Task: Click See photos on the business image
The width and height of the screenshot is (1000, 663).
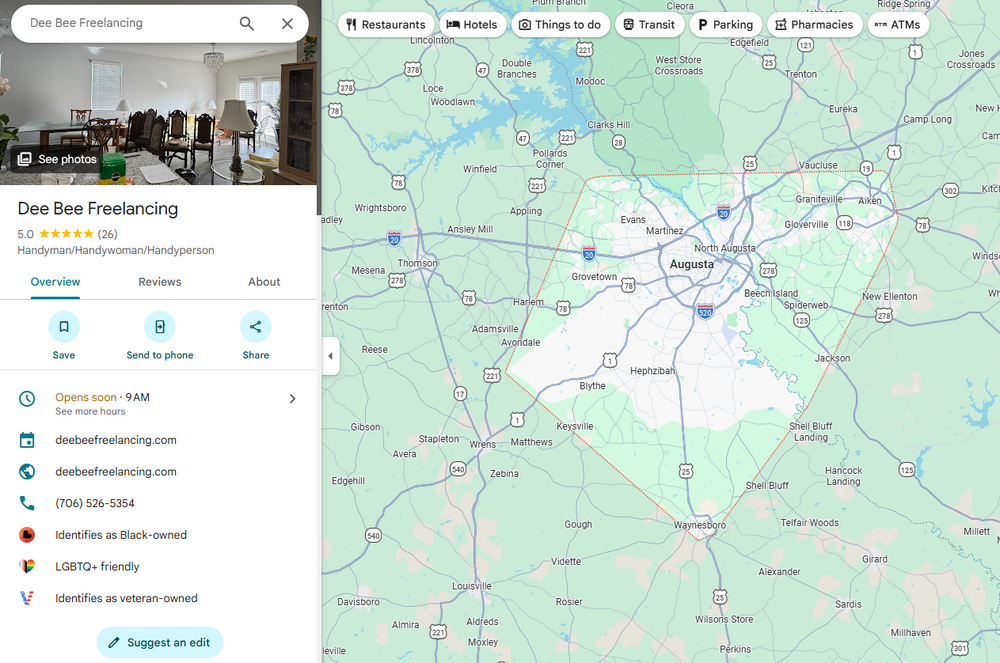Action: [x=56, y=158]
